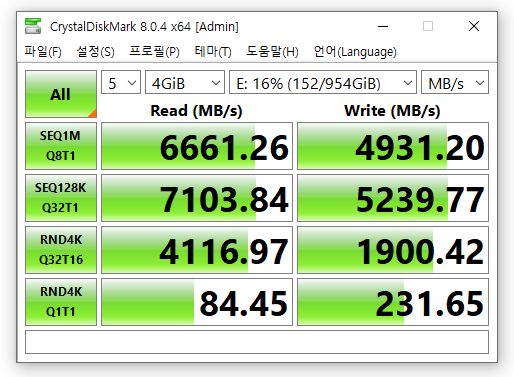Viewport: 514px width, 377px height.
Task: Click the SEQ1M read result 6661.26
Action: point(197,146)
